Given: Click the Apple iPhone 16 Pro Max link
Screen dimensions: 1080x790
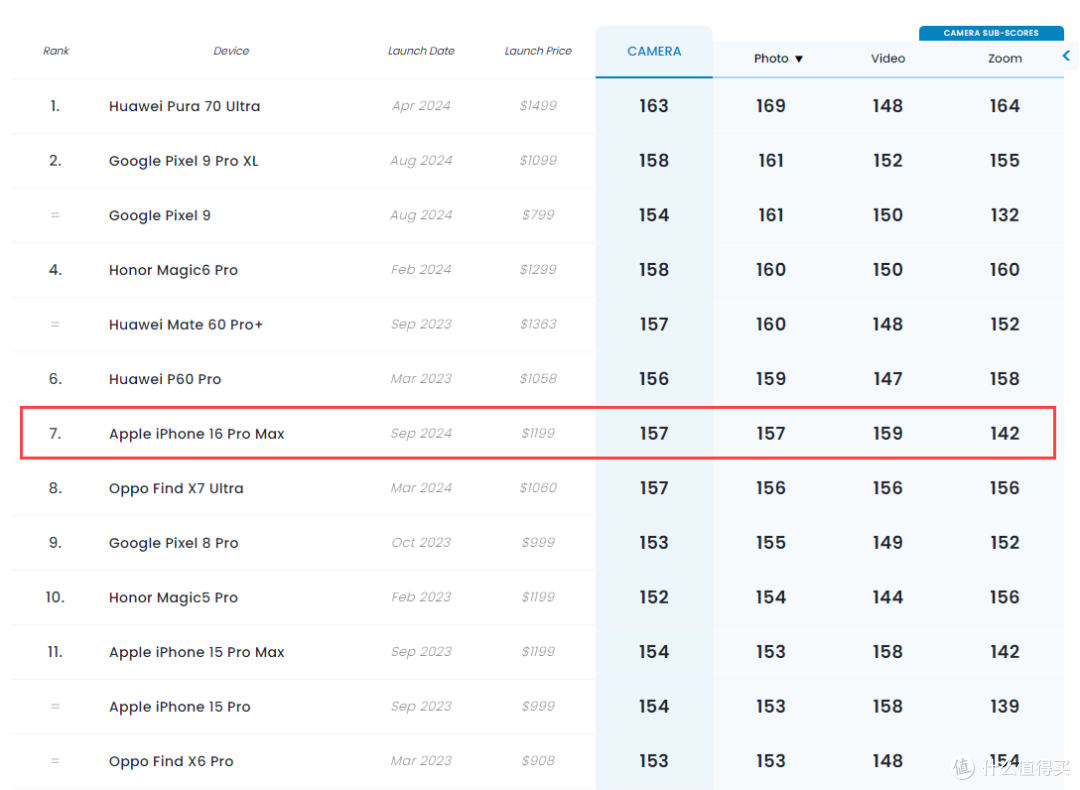Looking at the screenshot, I should pyautogui.click(x=196, y=434).
